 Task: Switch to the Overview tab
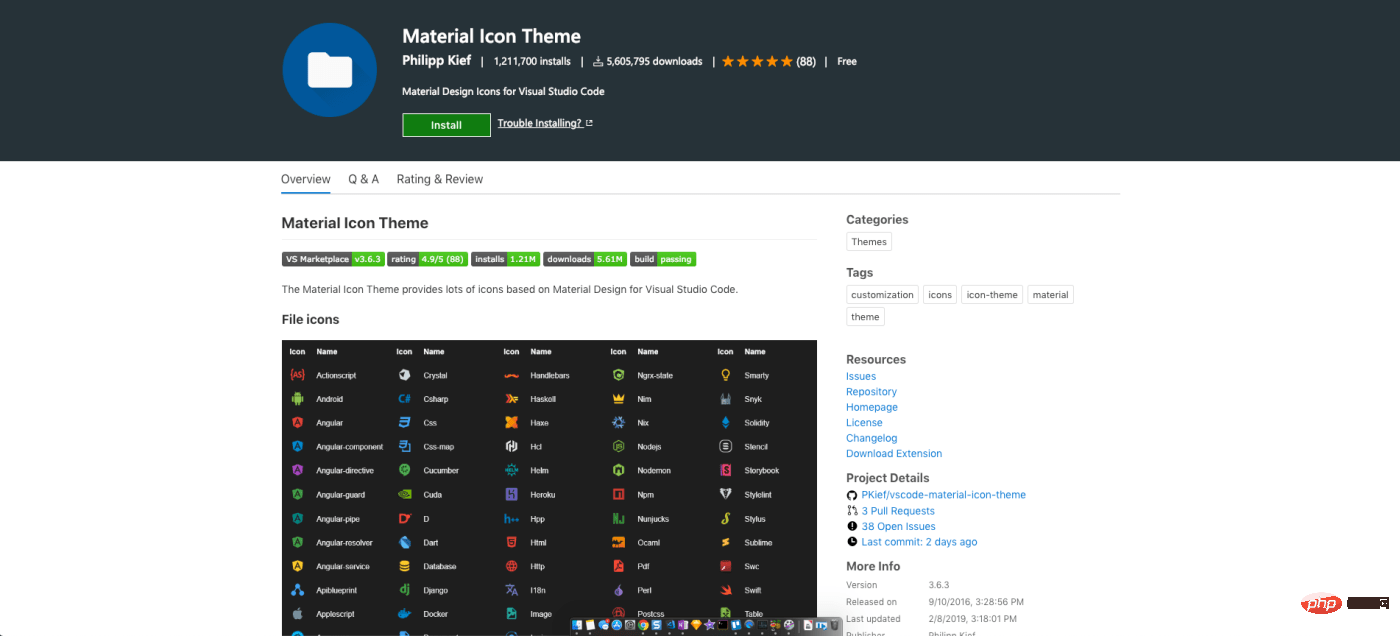[x=306, y=179]
